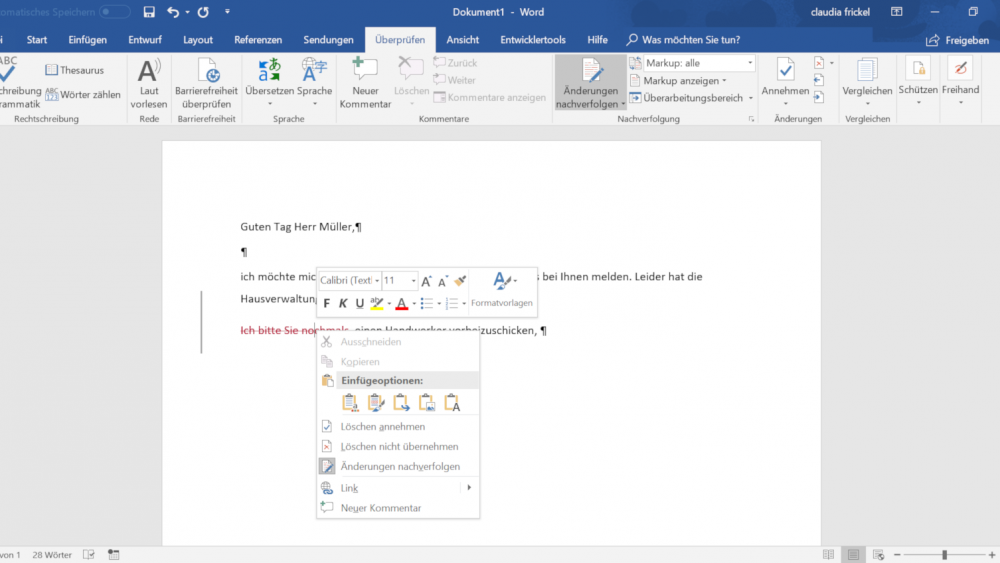Open the Einfügen tab
Screen dimensions: 1000x563
click(87, 40)
